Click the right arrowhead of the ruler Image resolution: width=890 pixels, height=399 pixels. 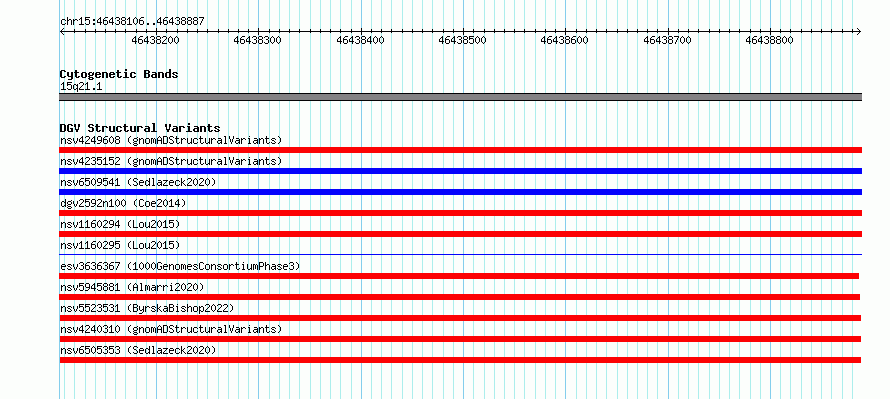[x=859, y=31]
